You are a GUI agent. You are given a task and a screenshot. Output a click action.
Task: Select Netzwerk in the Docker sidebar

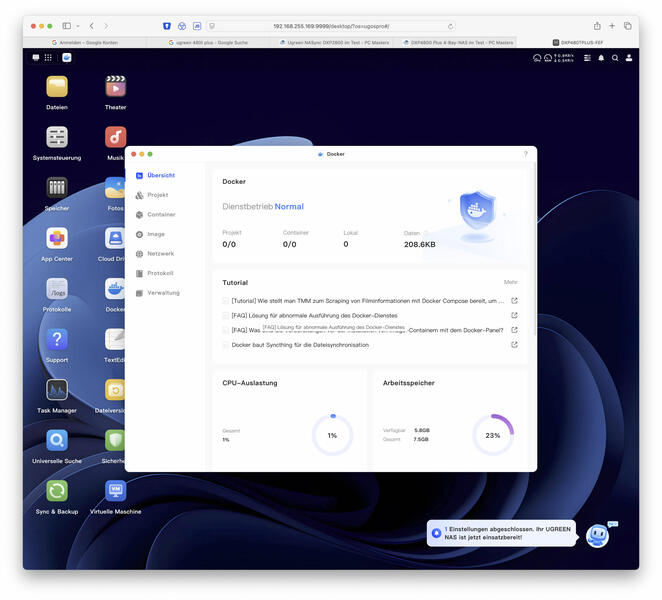click(160, 253)
